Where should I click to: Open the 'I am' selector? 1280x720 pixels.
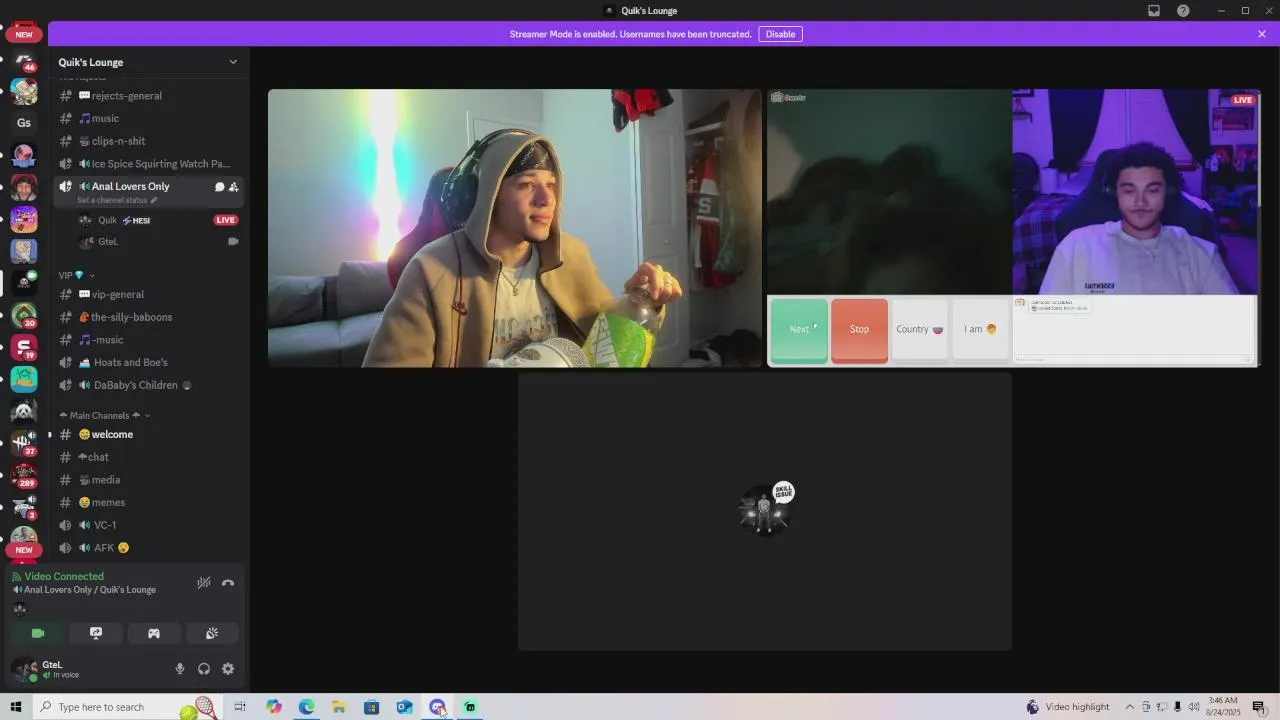980,329
